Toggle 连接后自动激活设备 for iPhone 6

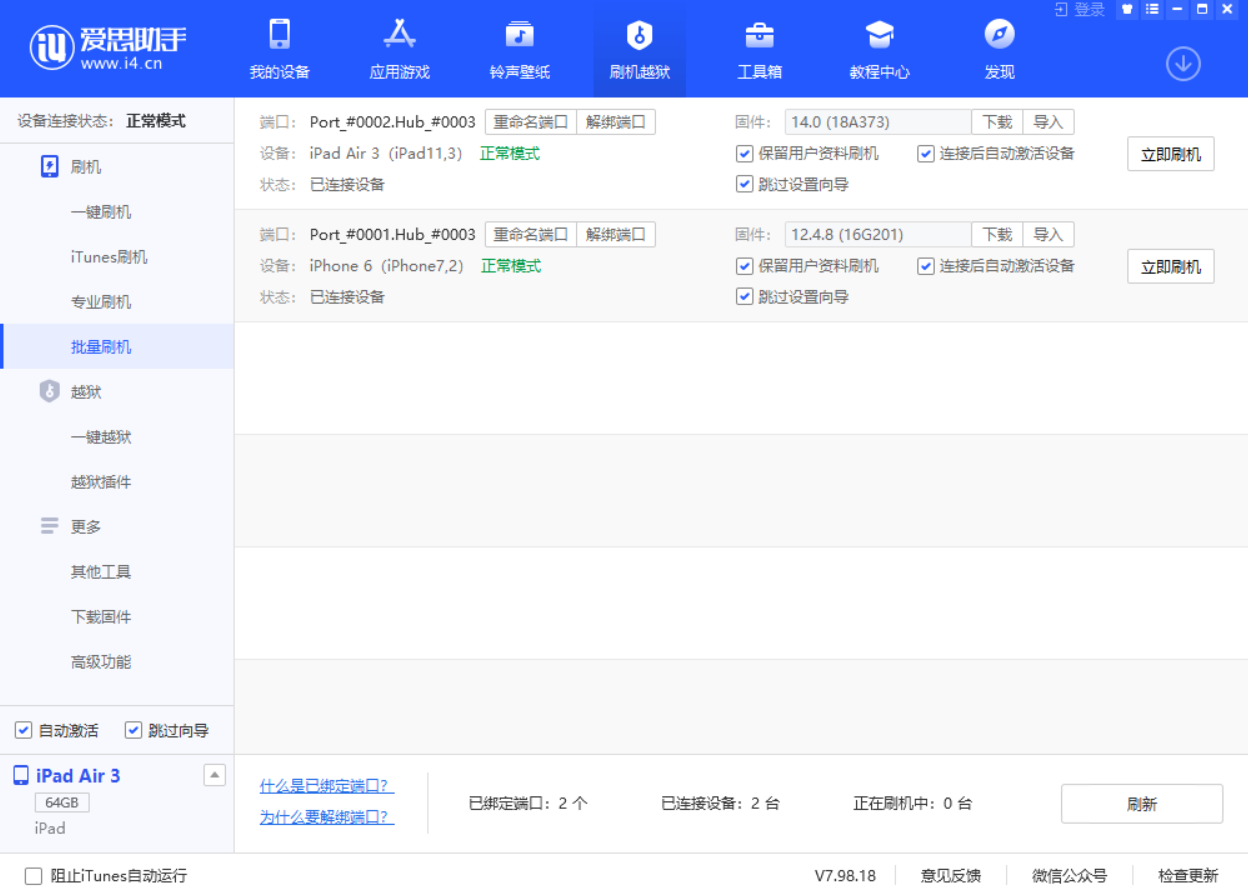[x=925, y=265]
